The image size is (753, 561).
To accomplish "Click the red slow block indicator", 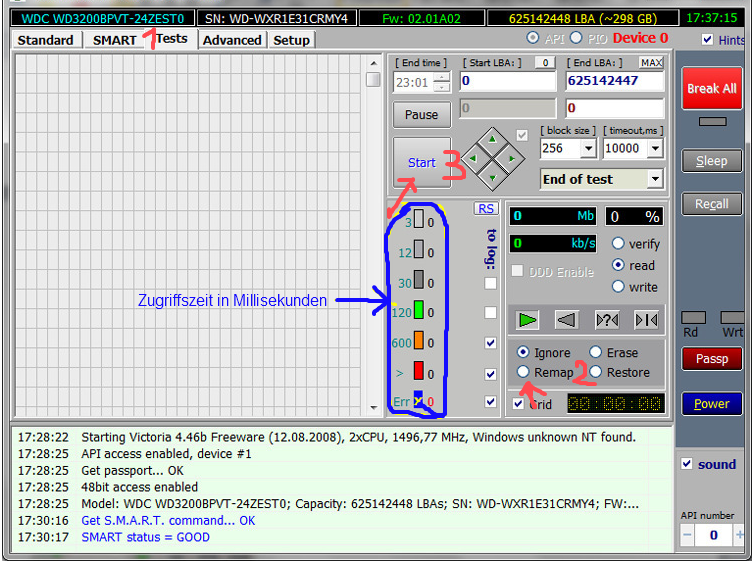I will pos(419,371).
